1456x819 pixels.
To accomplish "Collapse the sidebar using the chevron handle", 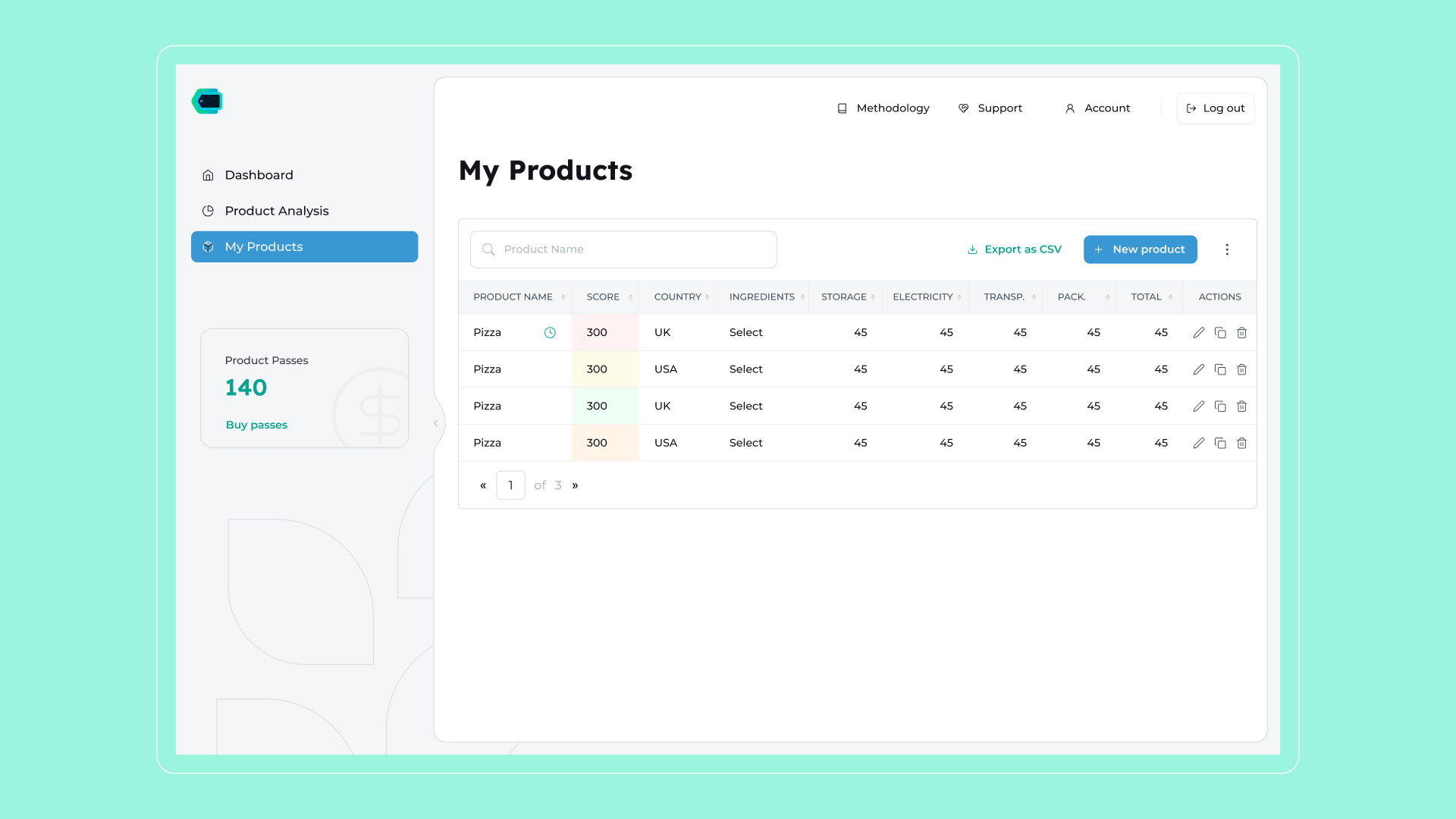I will pos(435,423).
